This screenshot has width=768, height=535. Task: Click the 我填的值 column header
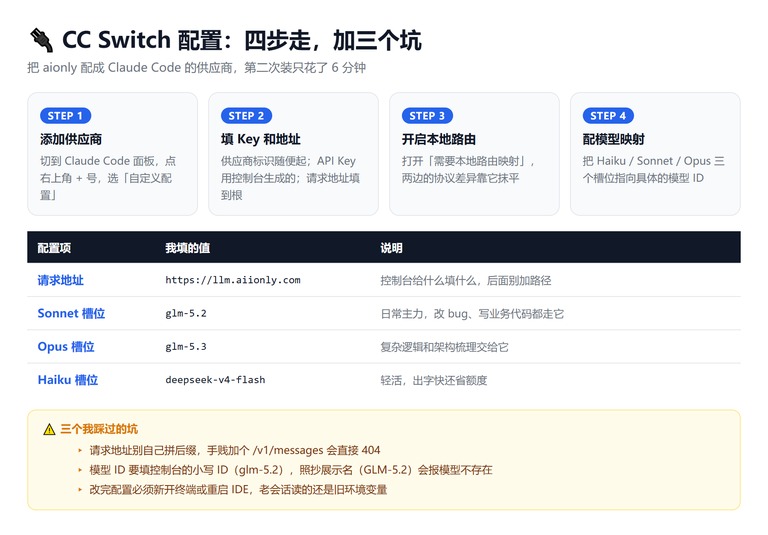point(188,248)
